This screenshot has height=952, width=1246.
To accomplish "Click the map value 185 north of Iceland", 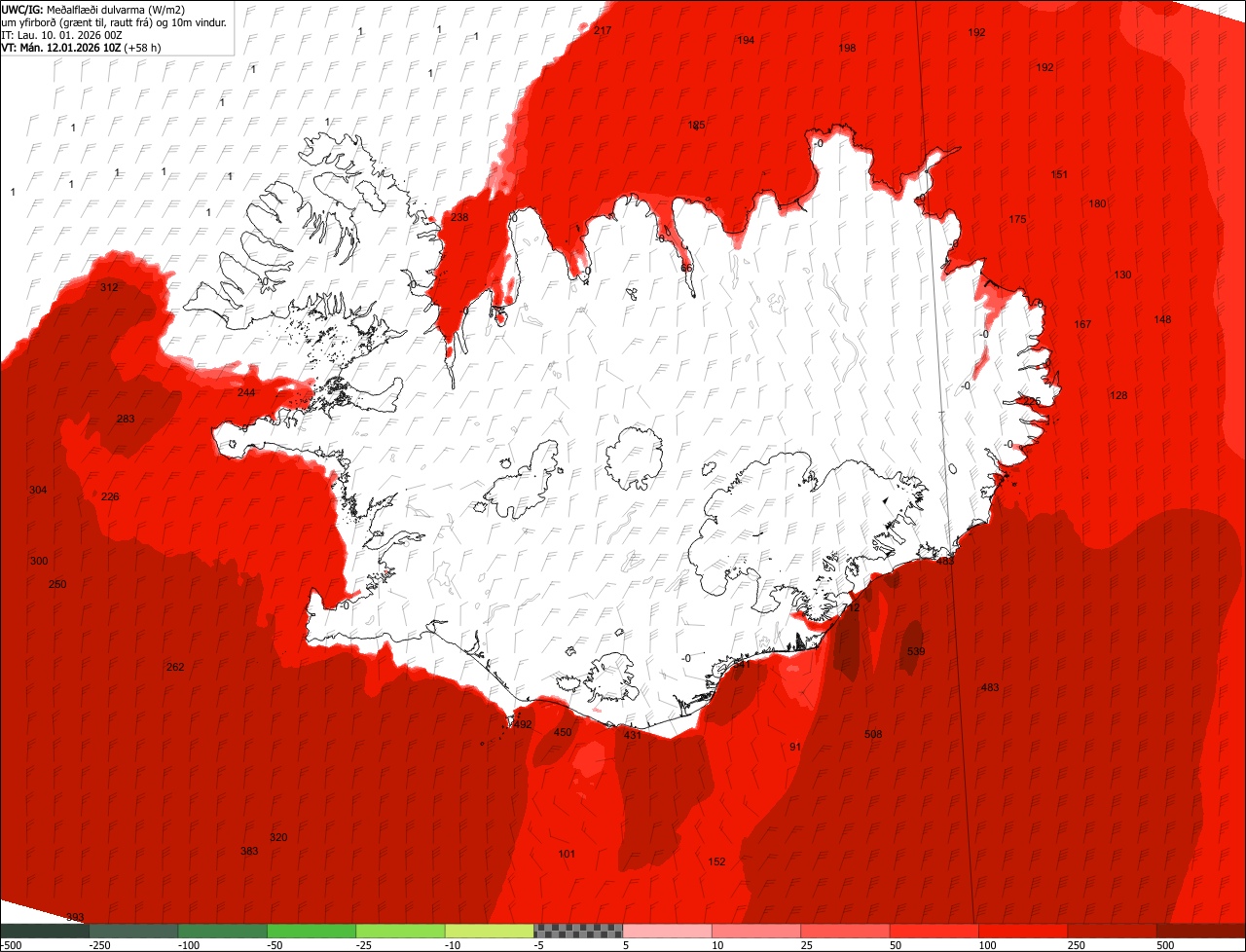I will [x=696, y=126].
